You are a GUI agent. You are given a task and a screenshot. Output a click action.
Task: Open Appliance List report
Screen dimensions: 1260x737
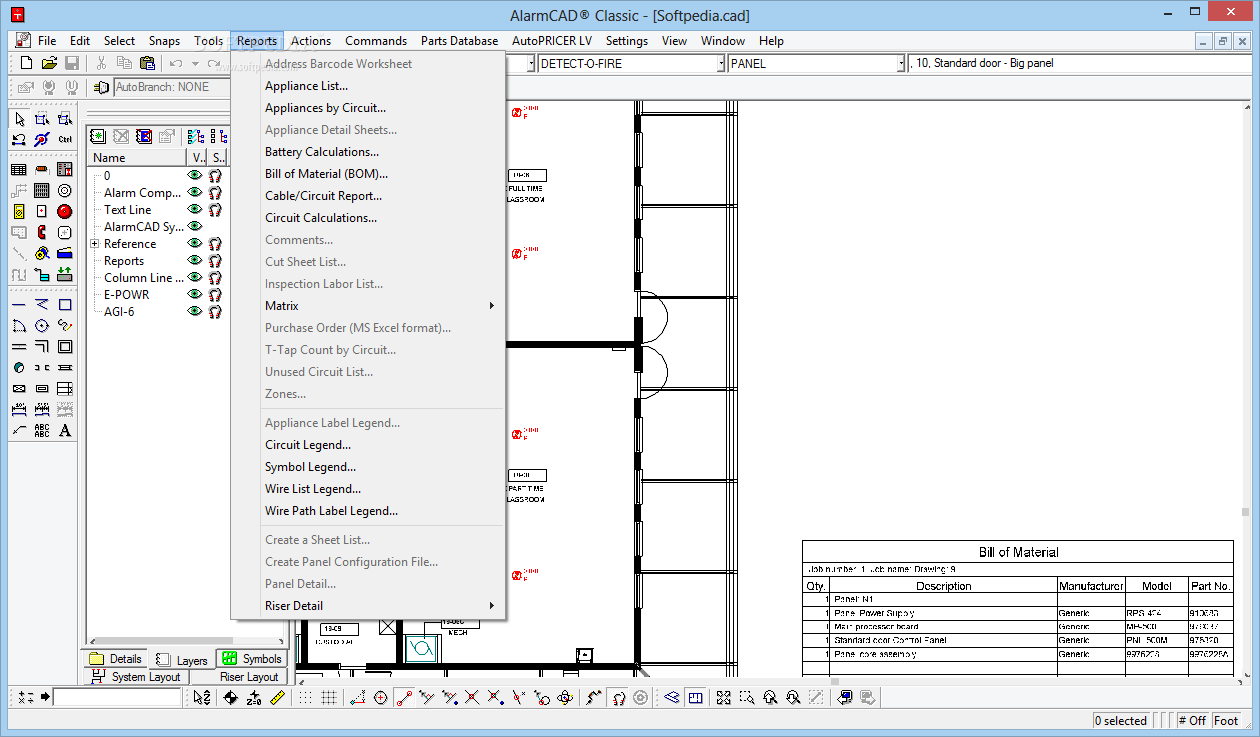point(306,86)
